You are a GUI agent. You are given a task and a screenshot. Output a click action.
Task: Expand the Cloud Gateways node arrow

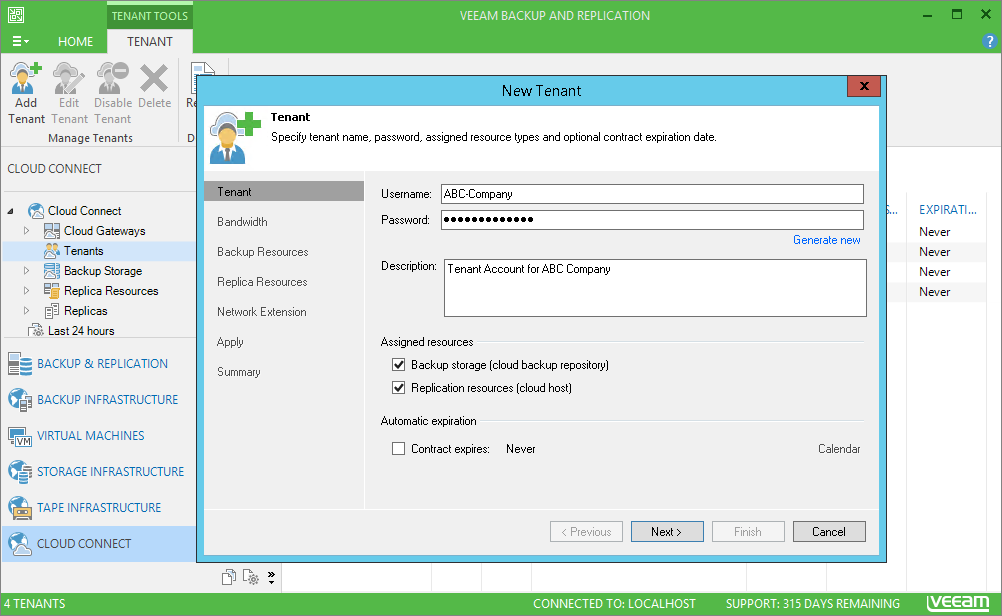pos(26,231)
